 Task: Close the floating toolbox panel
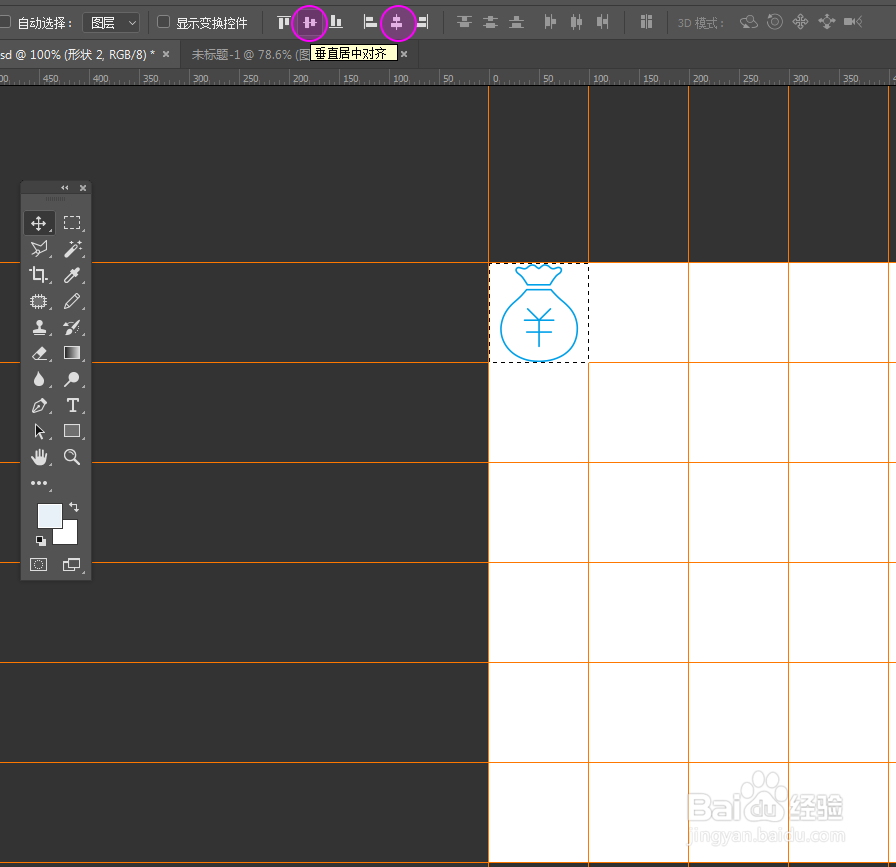[83, 187]
